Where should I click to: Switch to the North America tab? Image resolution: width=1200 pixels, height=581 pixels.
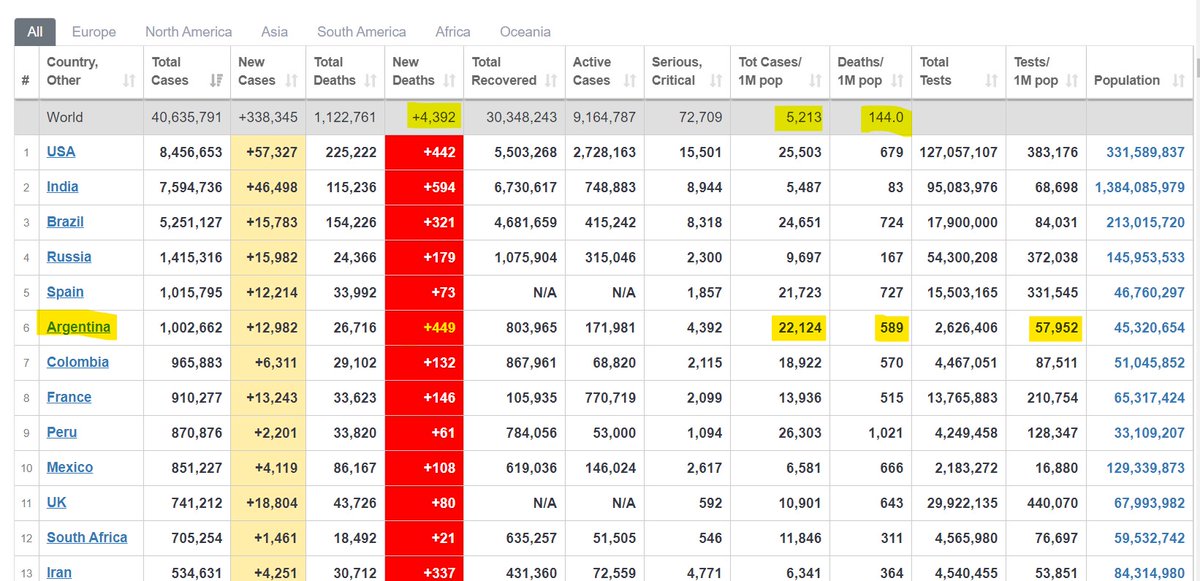pyautogui.click(x=188, y=32)
